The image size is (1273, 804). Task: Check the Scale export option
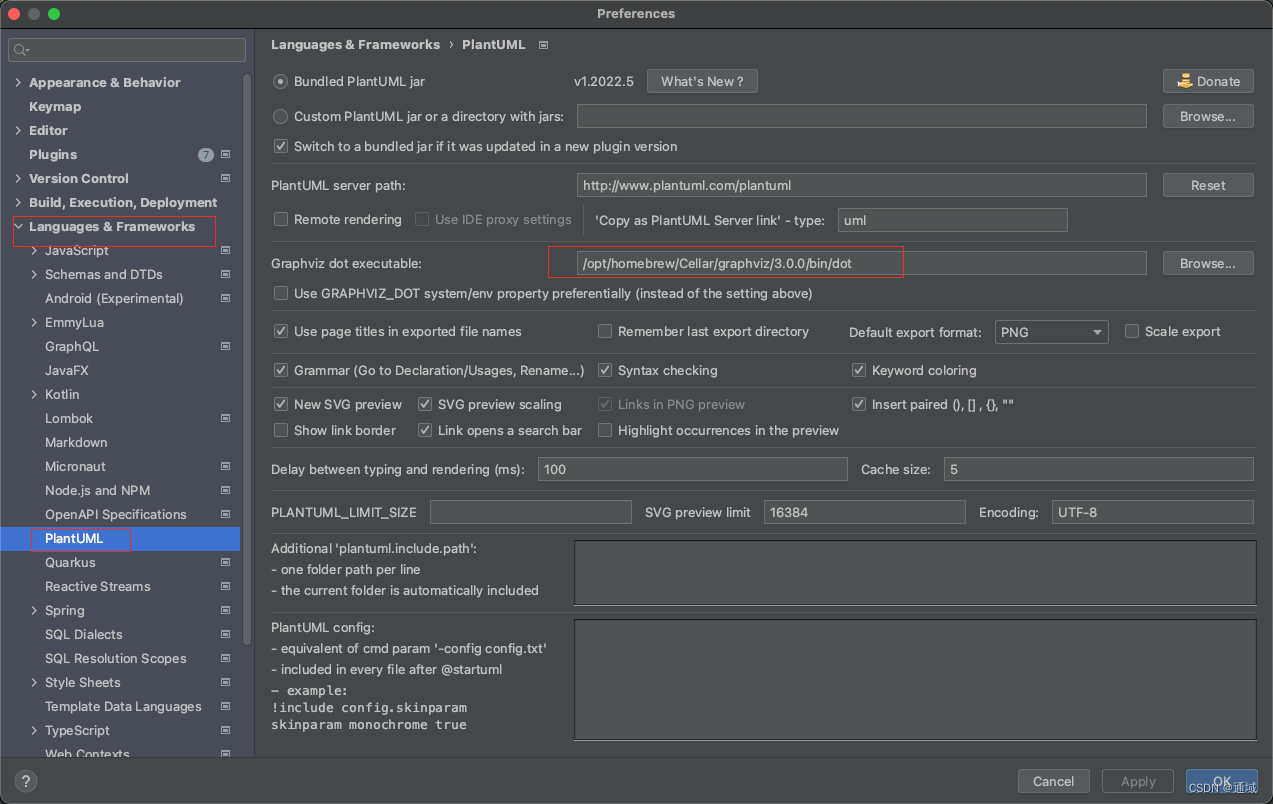pos(1132,331)
